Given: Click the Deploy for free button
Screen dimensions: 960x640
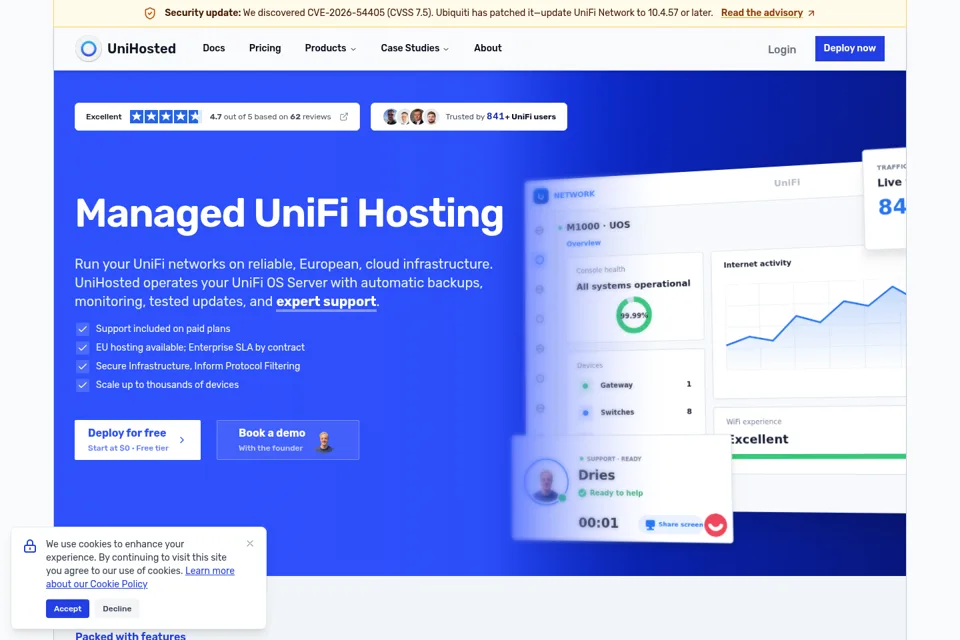Looking at the screenshot, I should [x=138, y=440].
